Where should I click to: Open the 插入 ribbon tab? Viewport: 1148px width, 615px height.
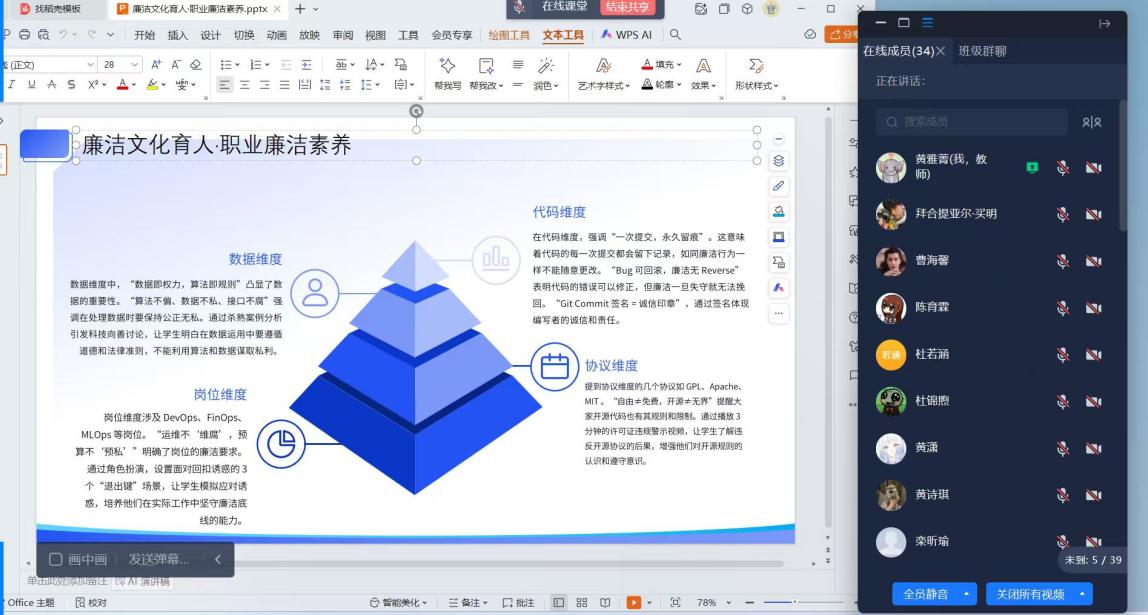point(177,35)
